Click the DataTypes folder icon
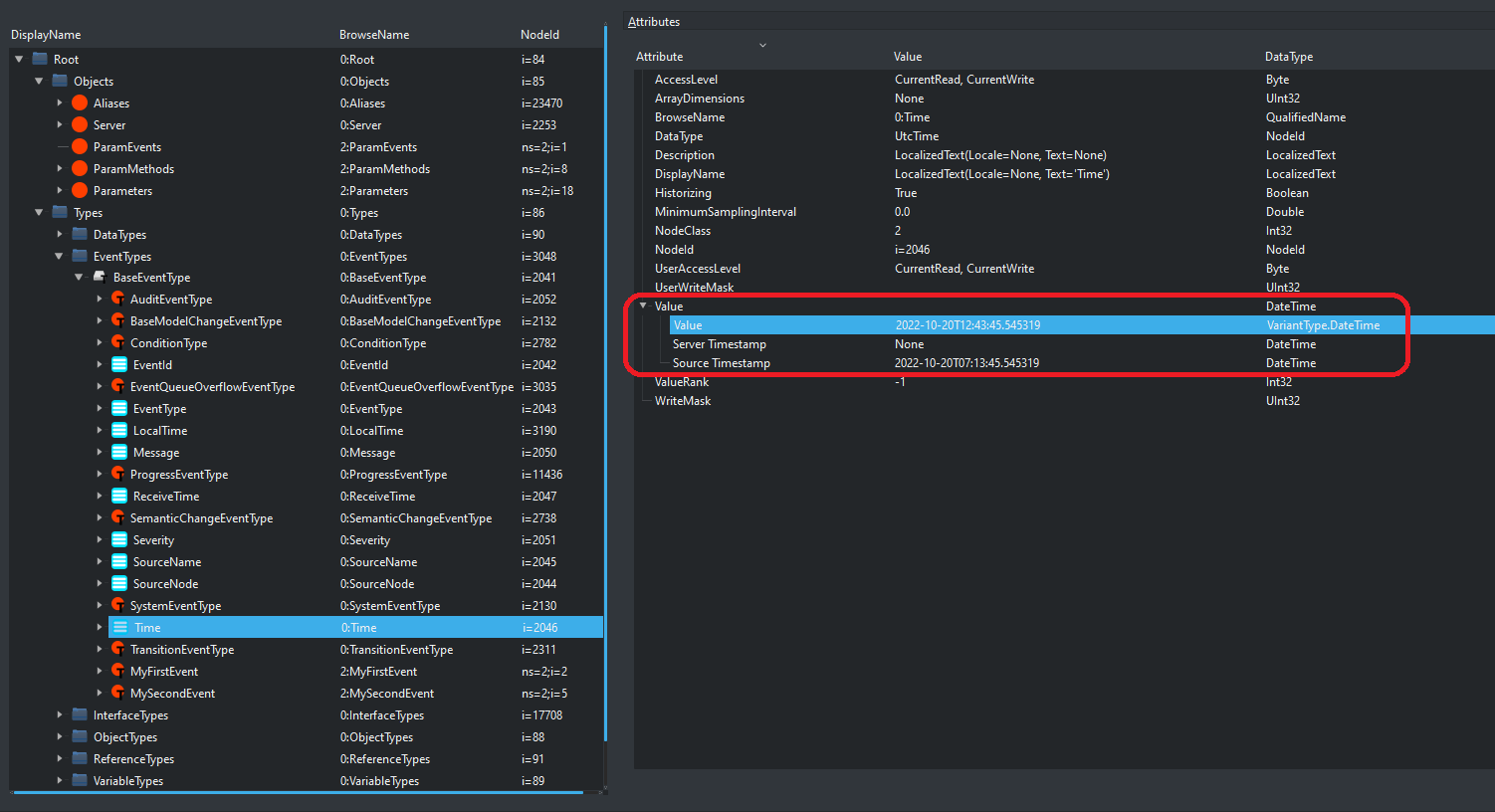1495x812 pixels. 80,235
